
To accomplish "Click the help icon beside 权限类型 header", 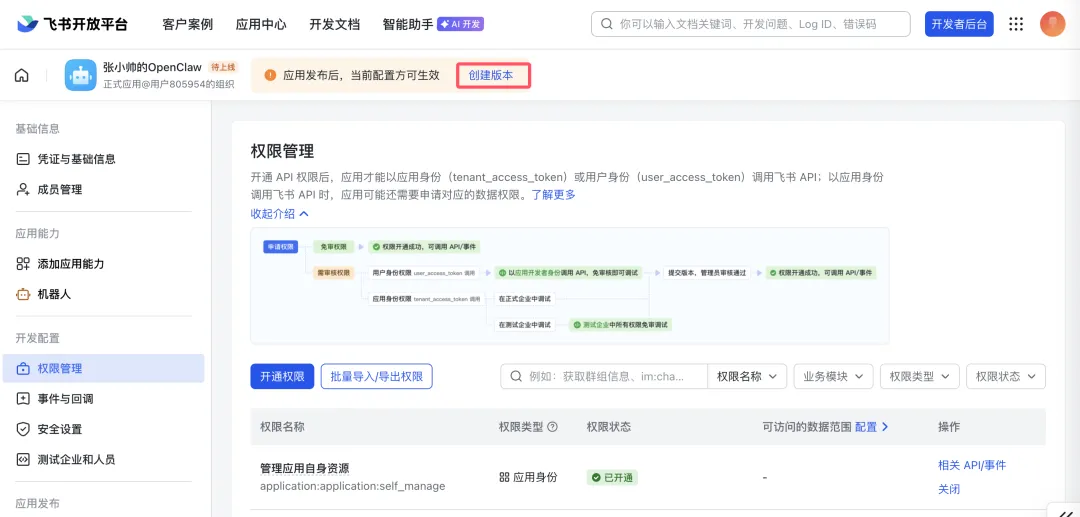I will coord(552,427).
